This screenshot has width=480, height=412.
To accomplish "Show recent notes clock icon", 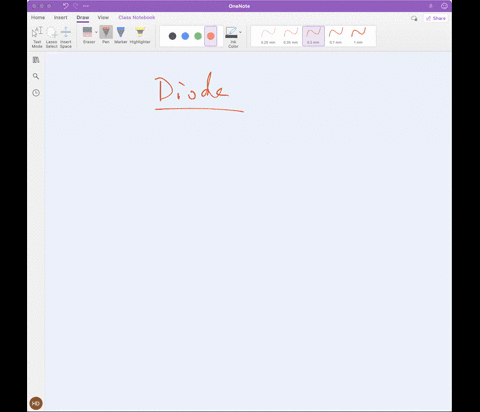I will (x=36, y=93).
